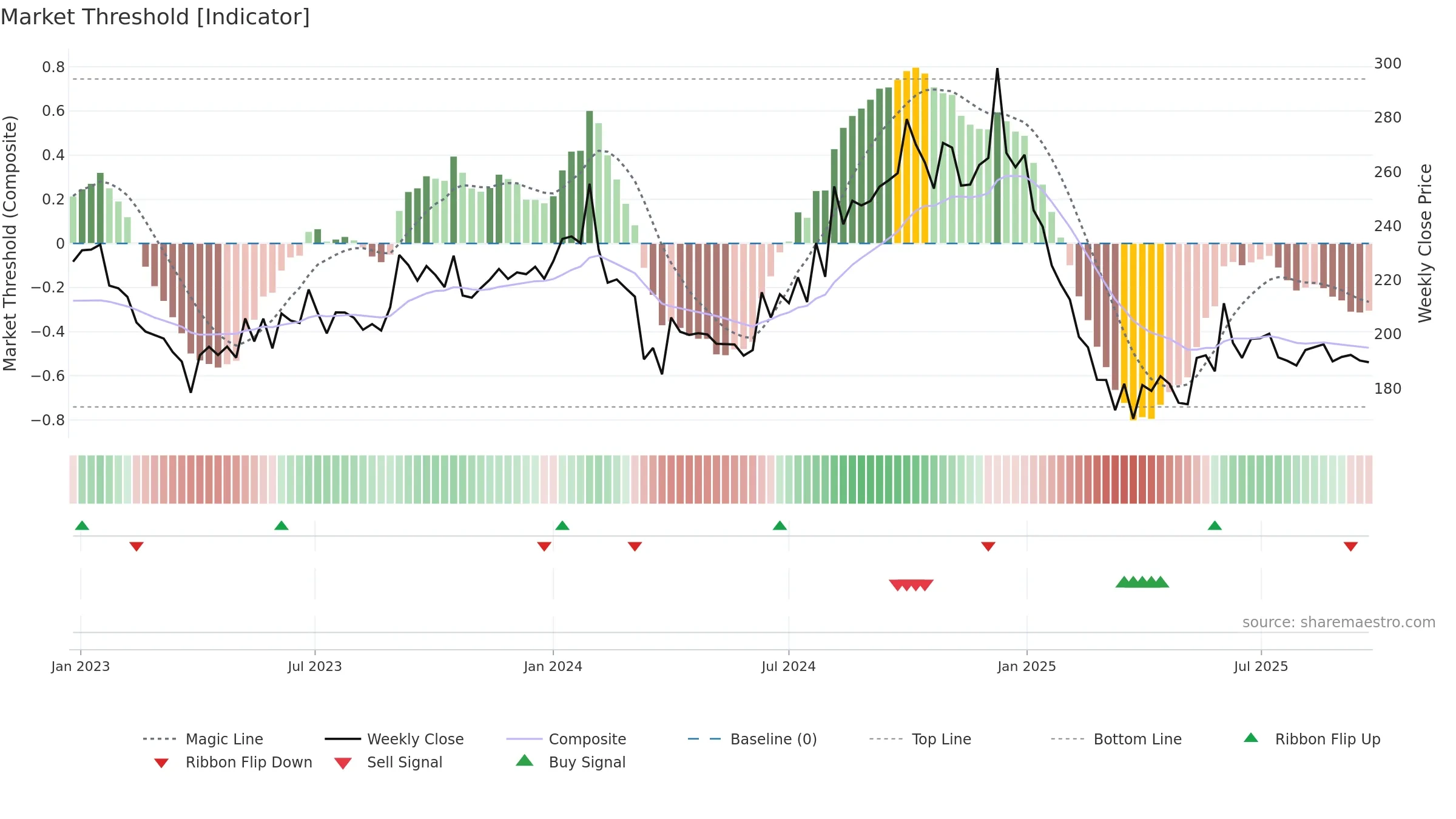The height and width of the screenshot is (819, 1456).
Task: Click the Jul 2025 x-axis label
Action: tap(1261, 666)
